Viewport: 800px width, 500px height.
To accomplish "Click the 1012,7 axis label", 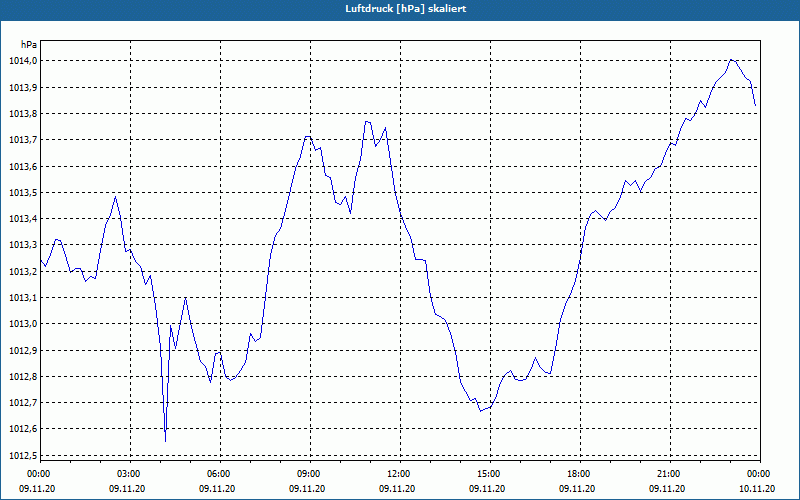I will [x=23, y=403].
